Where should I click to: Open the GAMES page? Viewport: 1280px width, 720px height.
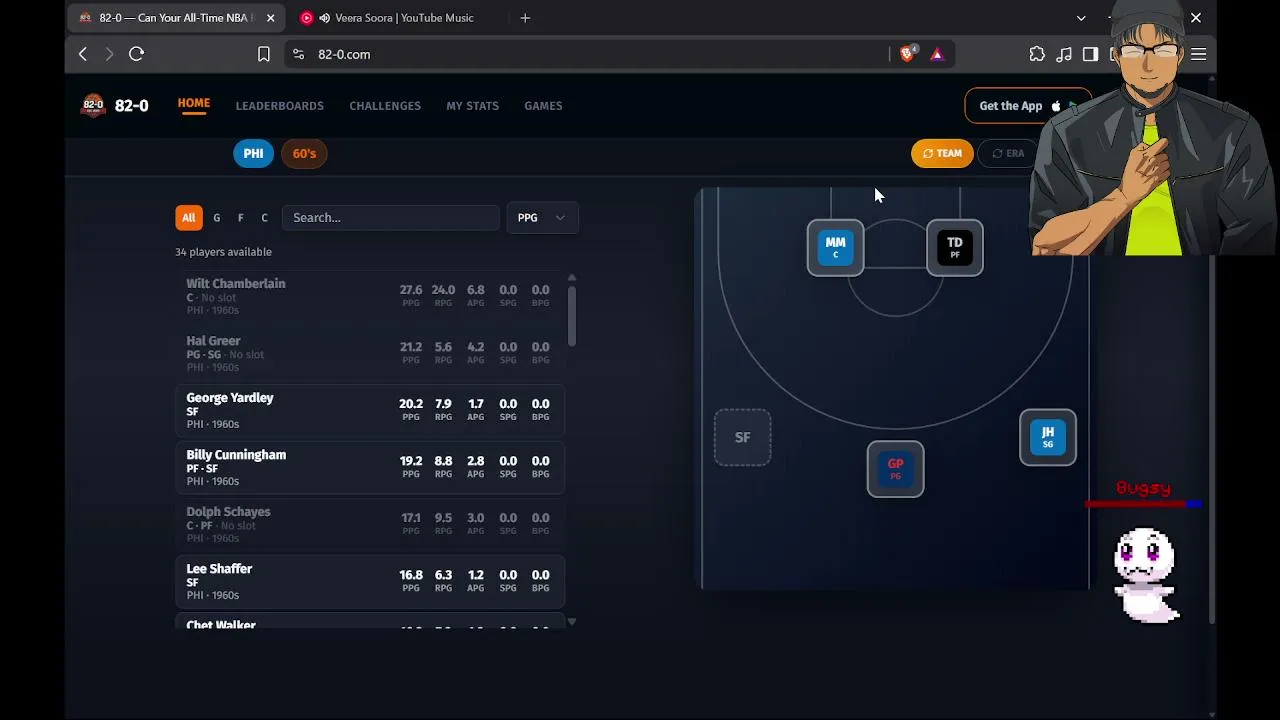click(543, 106)
